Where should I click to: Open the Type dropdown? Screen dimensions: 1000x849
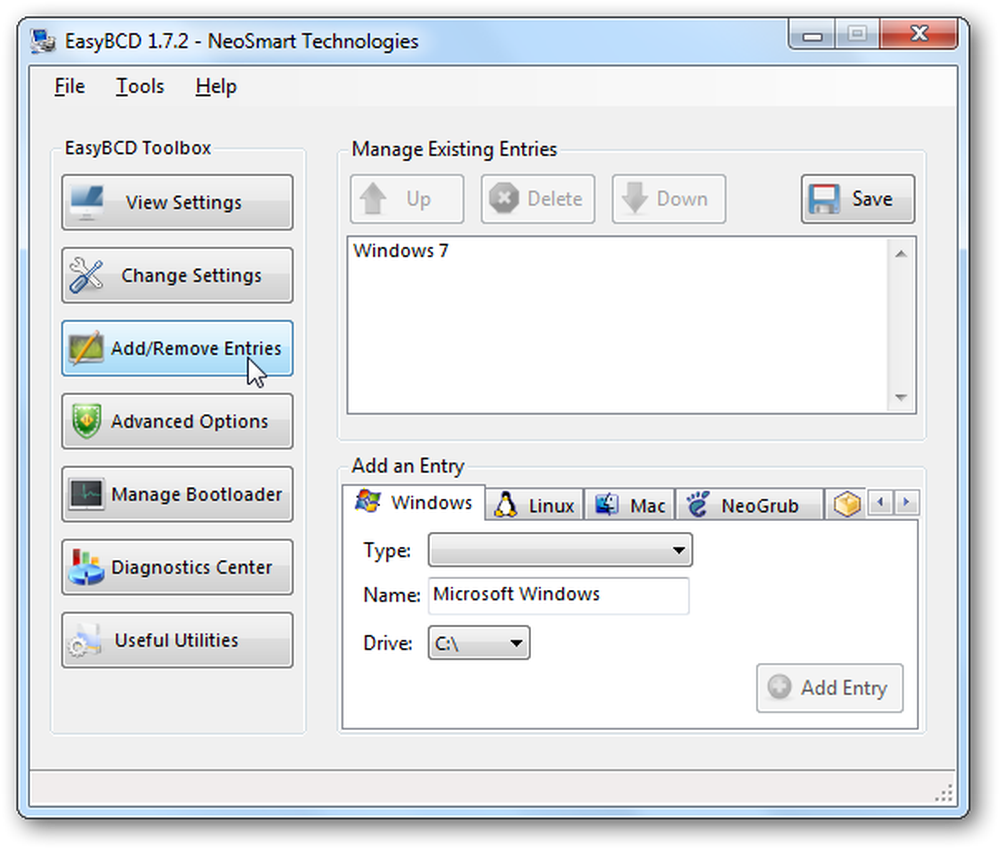(560, 550)
